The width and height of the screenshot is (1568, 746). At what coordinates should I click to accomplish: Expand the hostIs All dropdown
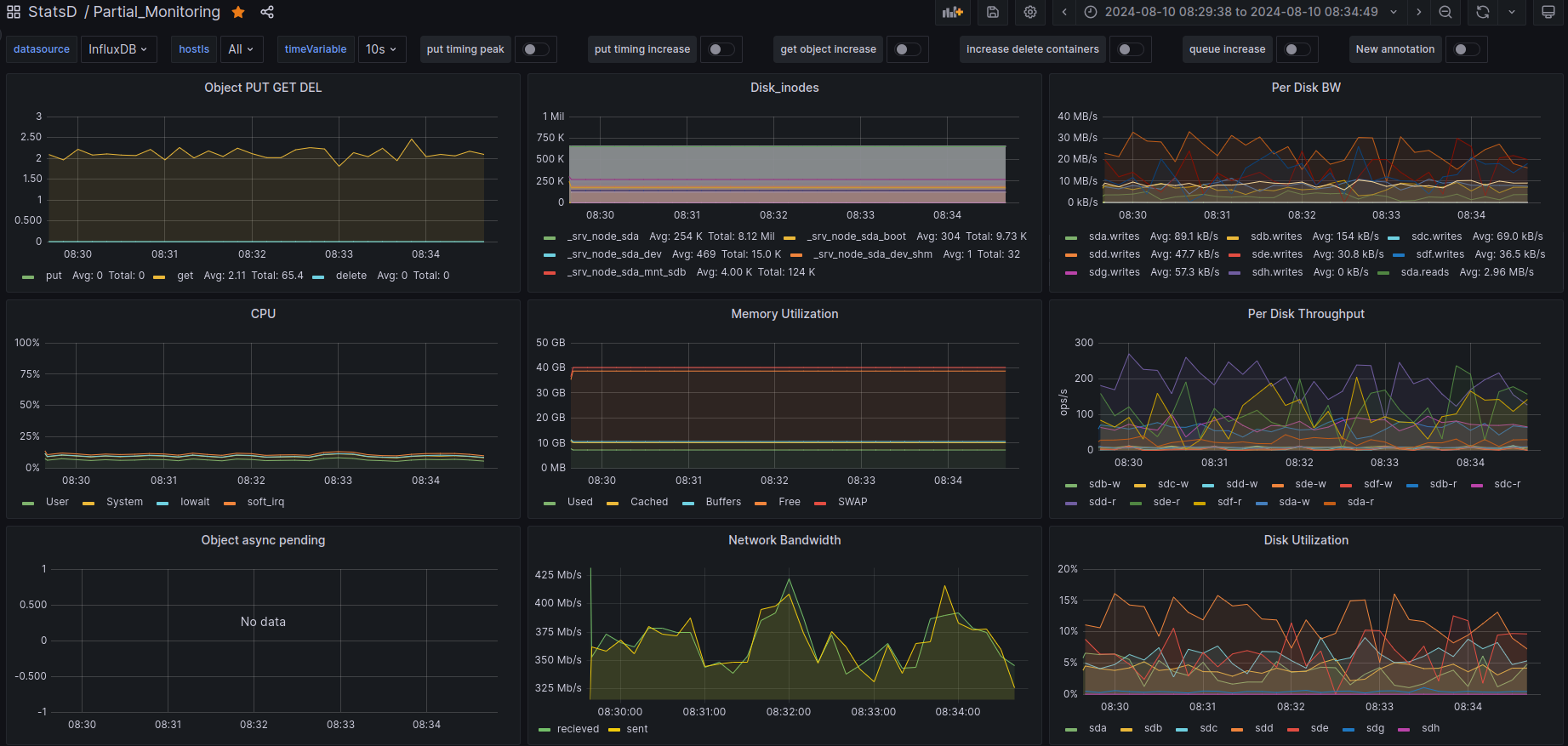[241, 49]
